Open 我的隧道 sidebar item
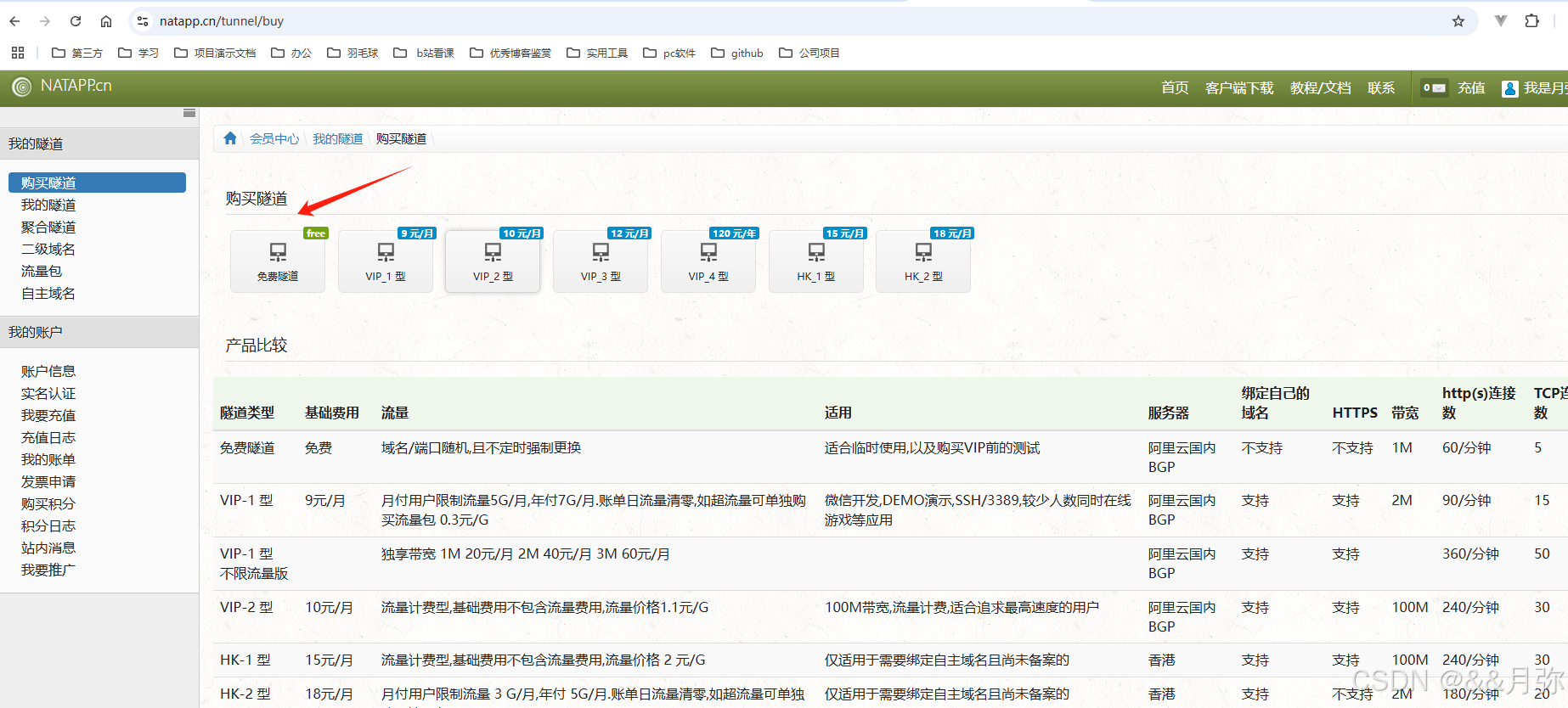Viewport: 1568px width, 708px height. coord(48,205)
